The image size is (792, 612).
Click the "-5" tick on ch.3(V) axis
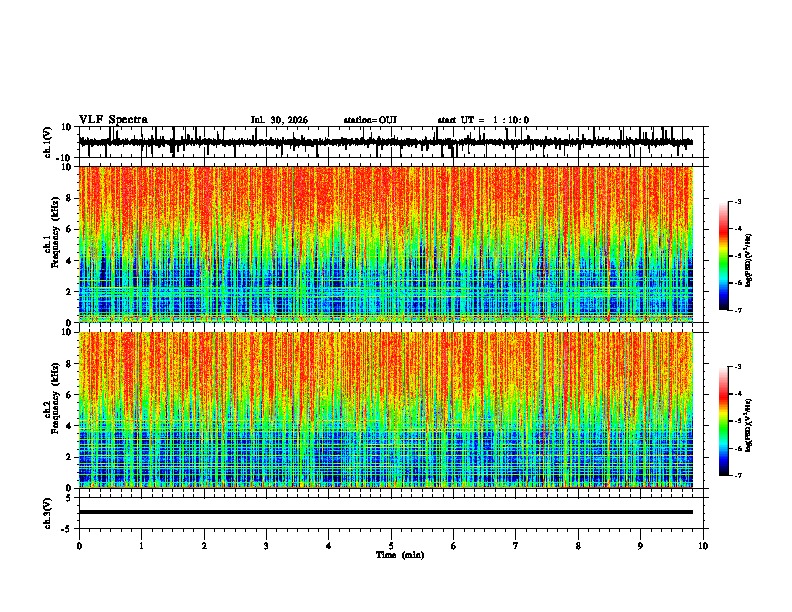(x=68, y=529)
